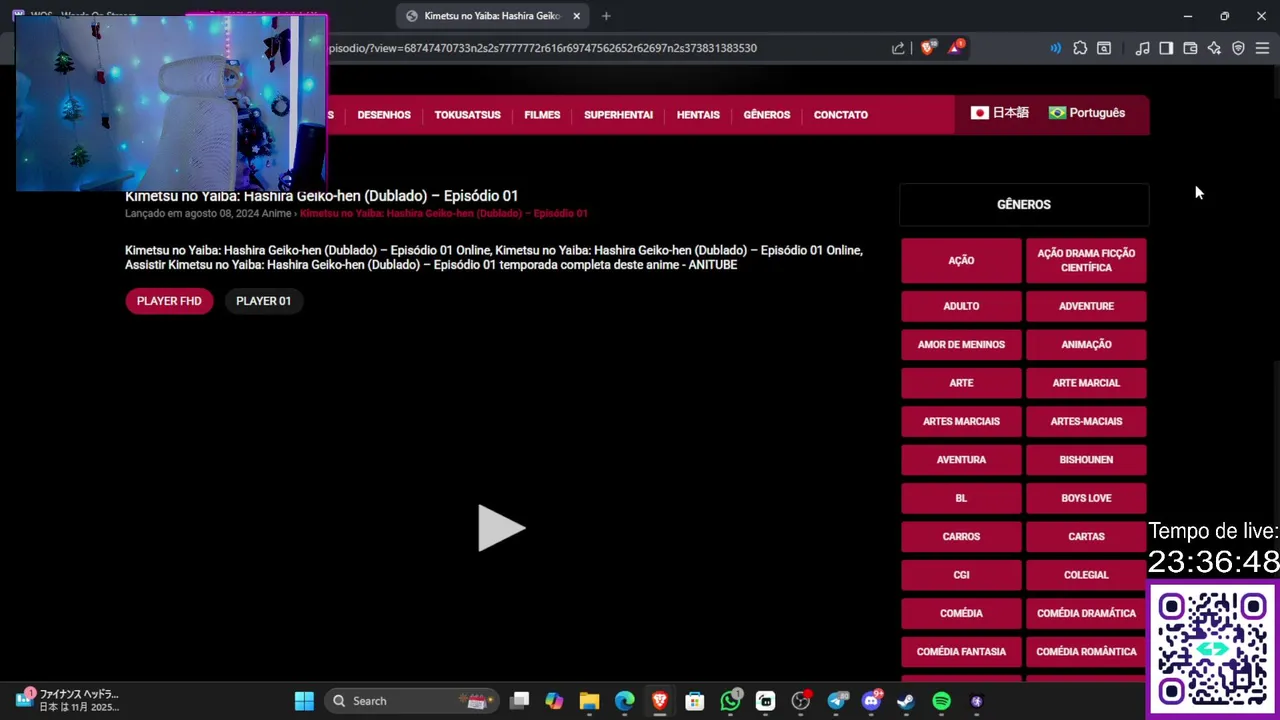Viewport: 1280px width, 720px height.
Task: Select the COMÉDIA genre
Action: tap(961, 613)
